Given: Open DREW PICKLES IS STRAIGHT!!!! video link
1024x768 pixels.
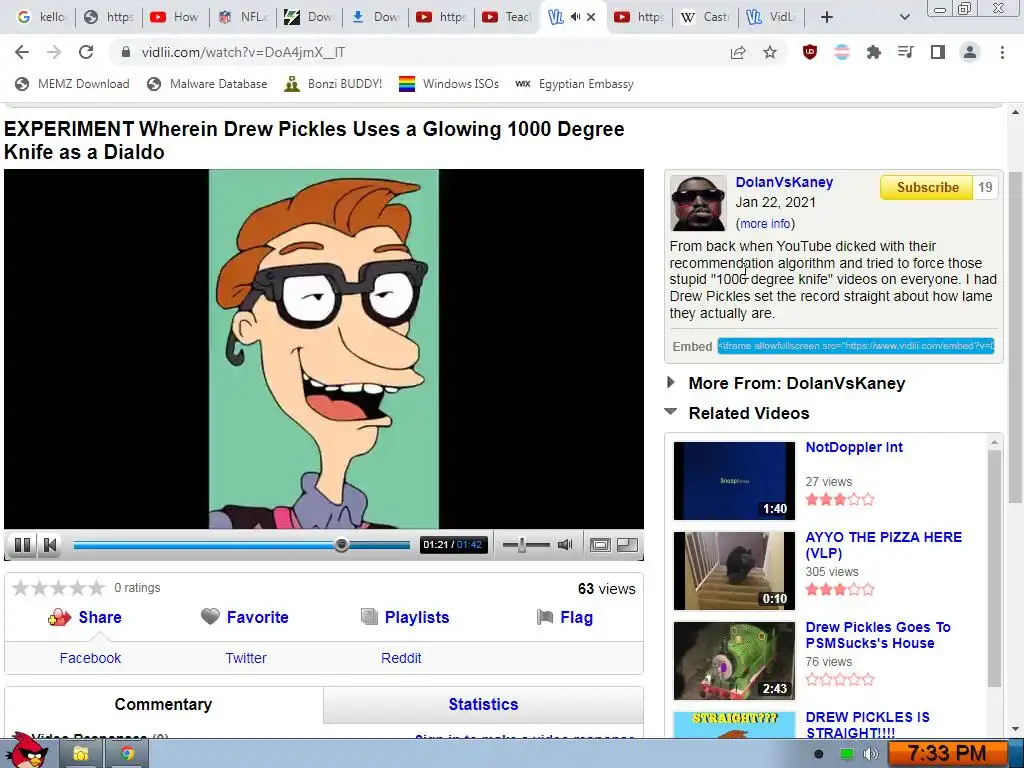Looking at the screenshot, I should click(x=867, y=725).
